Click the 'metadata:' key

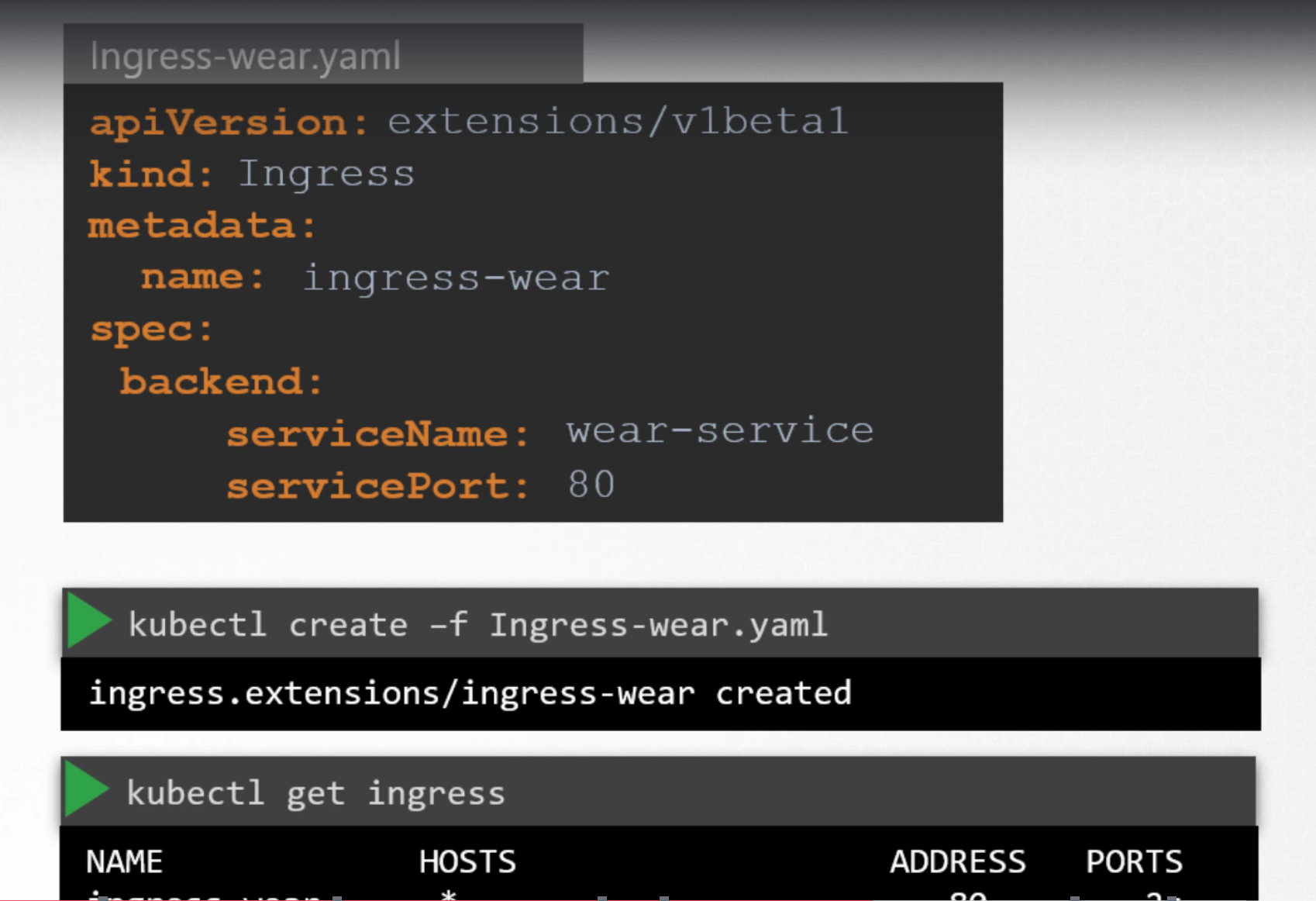click(x=202, y=226)
